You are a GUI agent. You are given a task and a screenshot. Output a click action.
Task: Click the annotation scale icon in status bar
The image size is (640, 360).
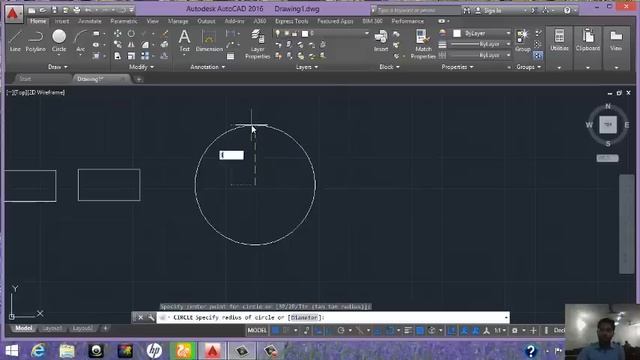coord(486,331)
